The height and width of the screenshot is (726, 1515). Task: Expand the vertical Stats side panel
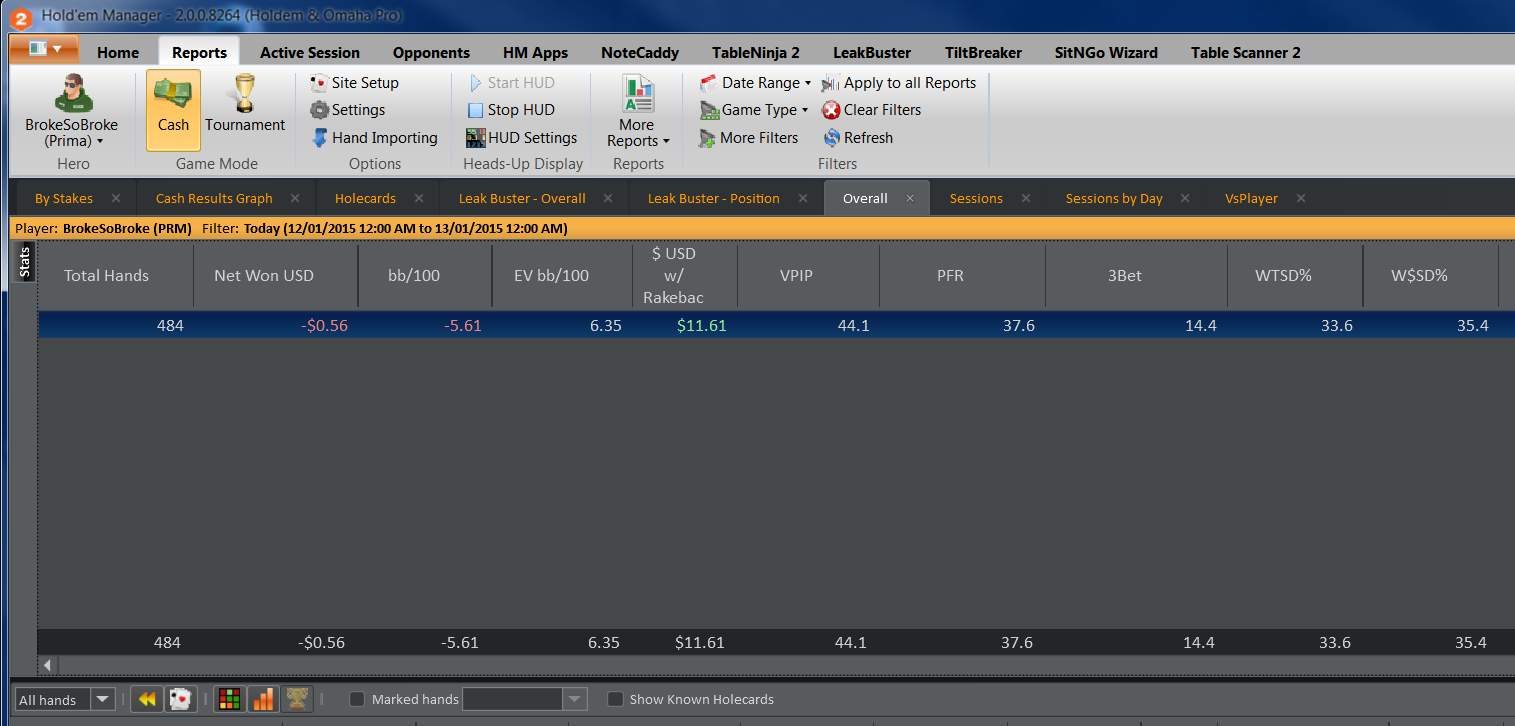tap(25, 262)
